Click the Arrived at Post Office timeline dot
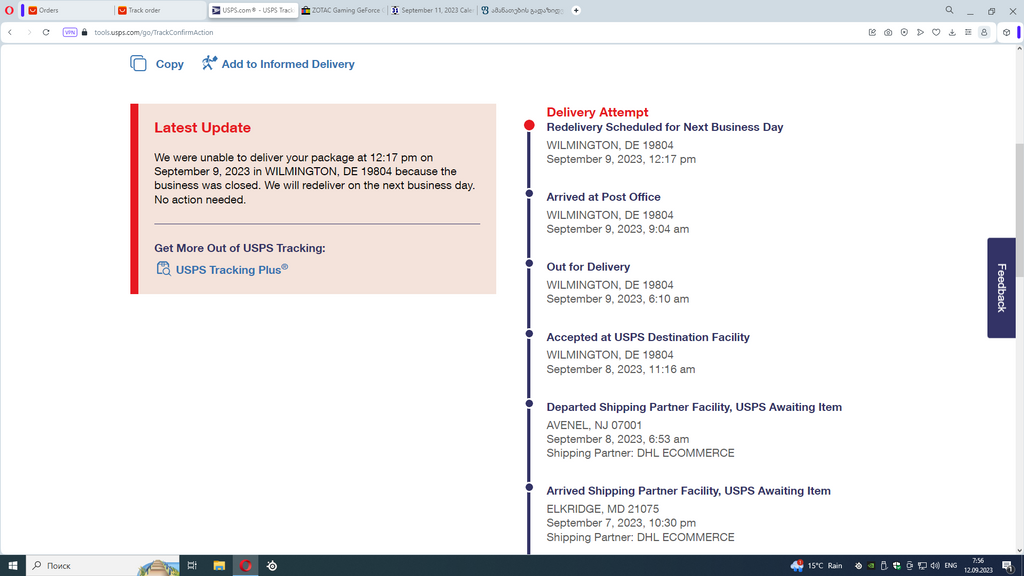This screenshot has height=576, width=1024. (529, 194)
